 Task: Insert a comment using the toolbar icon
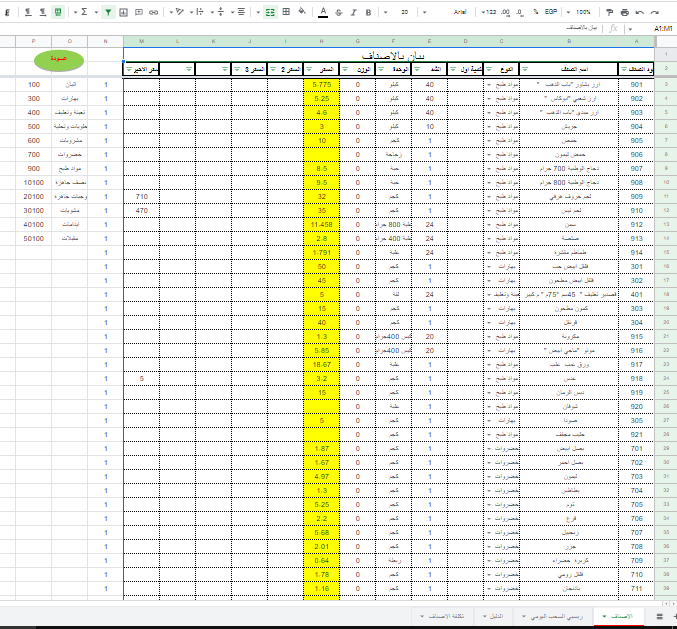[138, 12]
